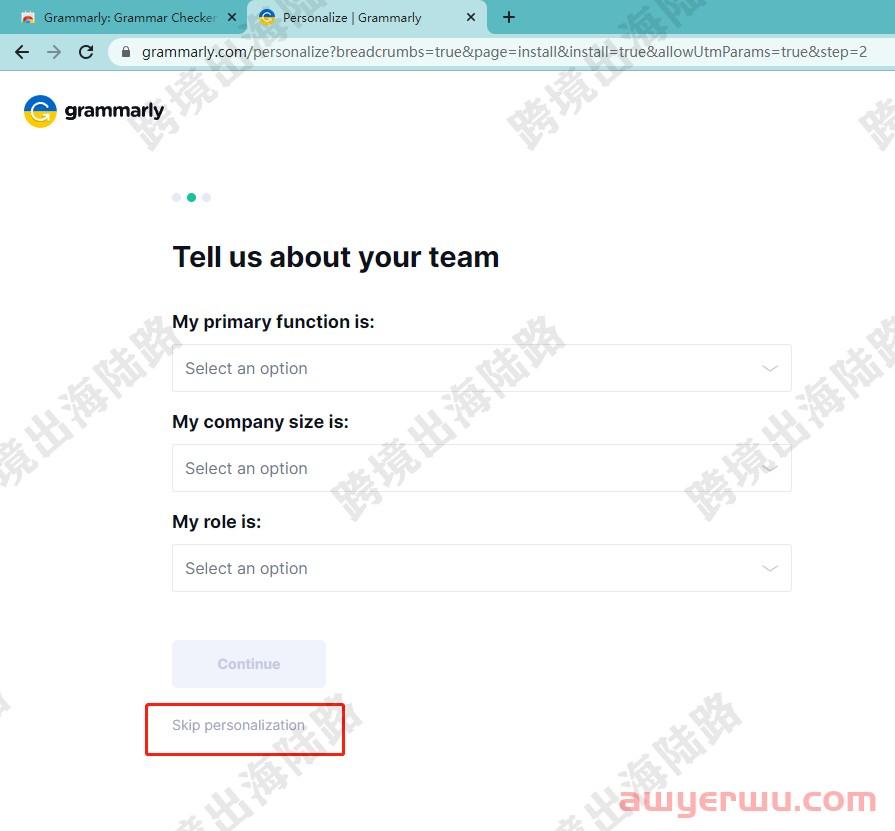The image size is (895, 831).
Task: Reload the current page
Action: pos(86,52)
